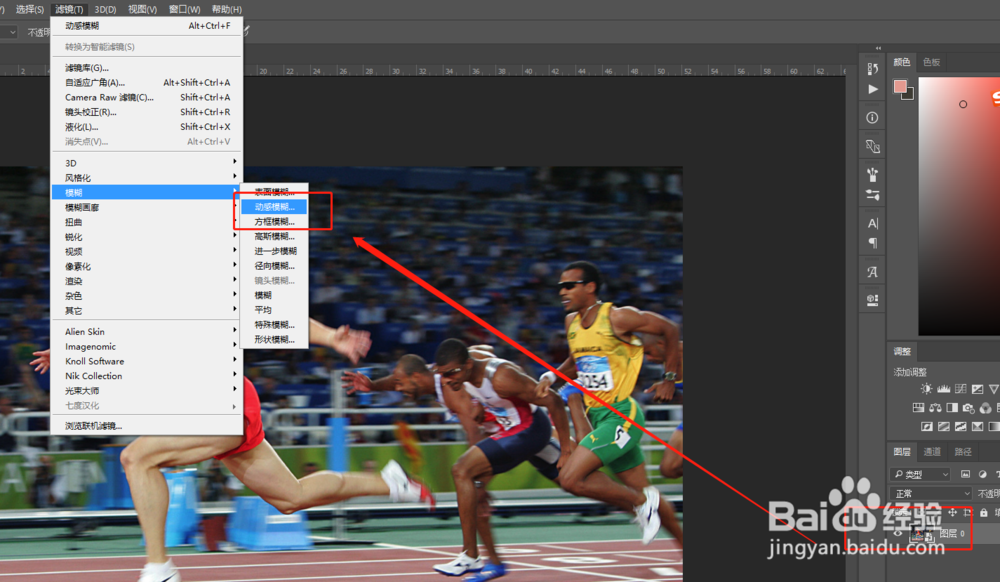Expand the 渲染 submenu
The image size is (1000, 582).
pos(147,281)
